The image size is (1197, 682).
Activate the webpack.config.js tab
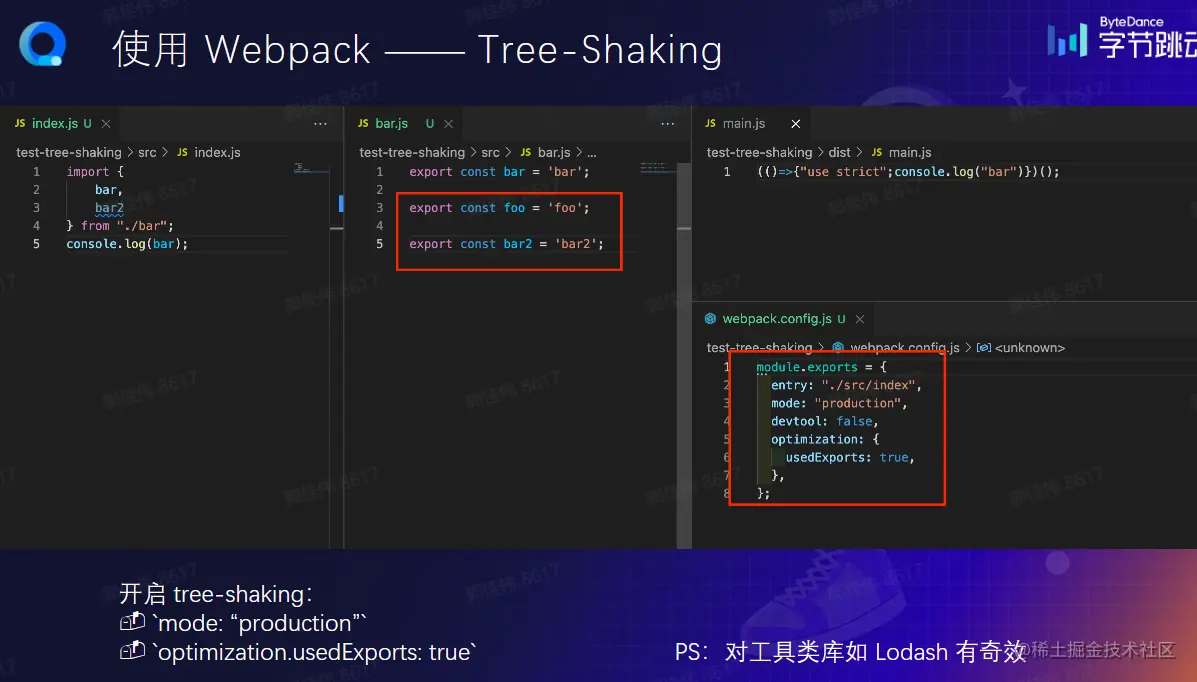tap(777, 319)
